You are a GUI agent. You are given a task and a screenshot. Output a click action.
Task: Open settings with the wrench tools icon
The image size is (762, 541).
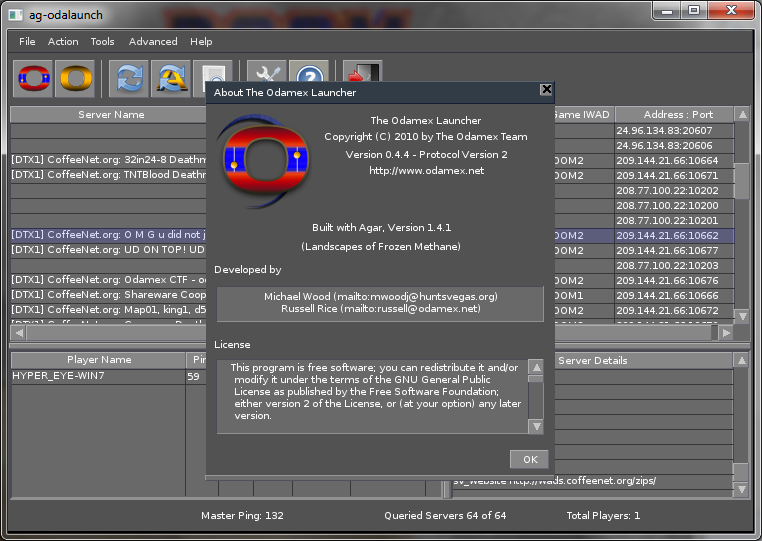tap(267, 78)
